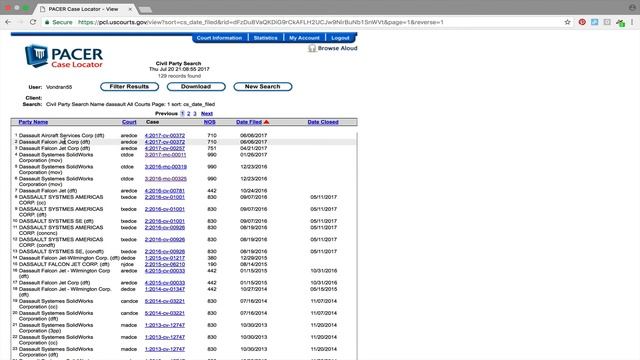Click filed date 04/21/2017
Screen dimensions: 640x360
click(x=253, y=149)
